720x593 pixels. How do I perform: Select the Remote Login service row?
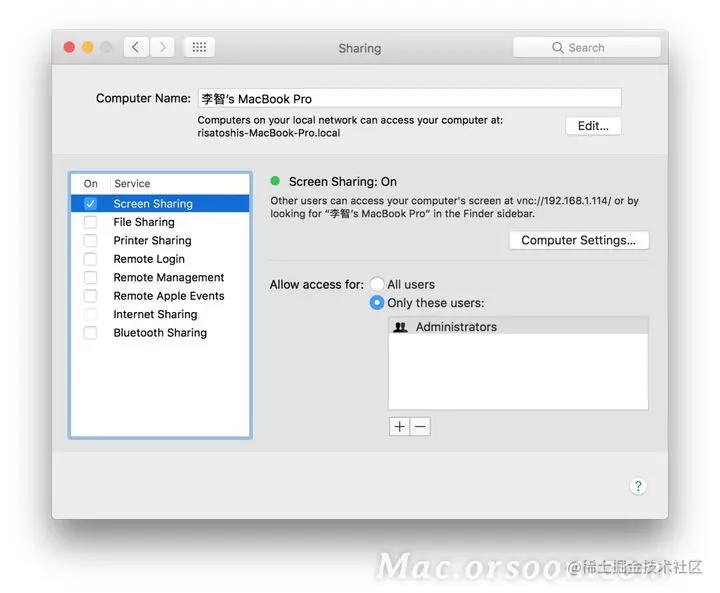[160, 259]
